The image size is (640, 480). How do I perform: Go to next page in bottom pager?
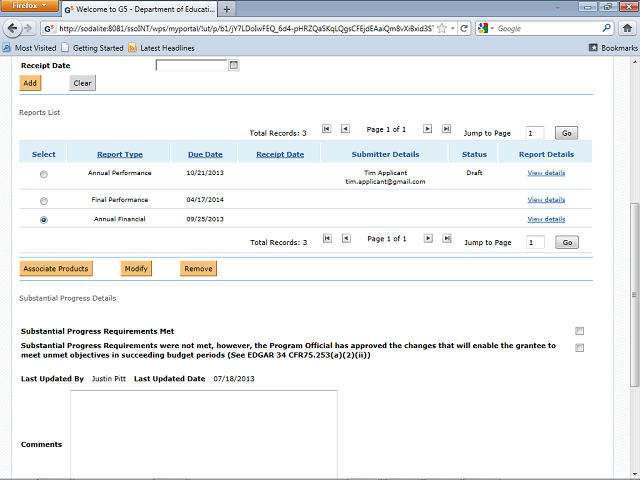coord(428,238)
